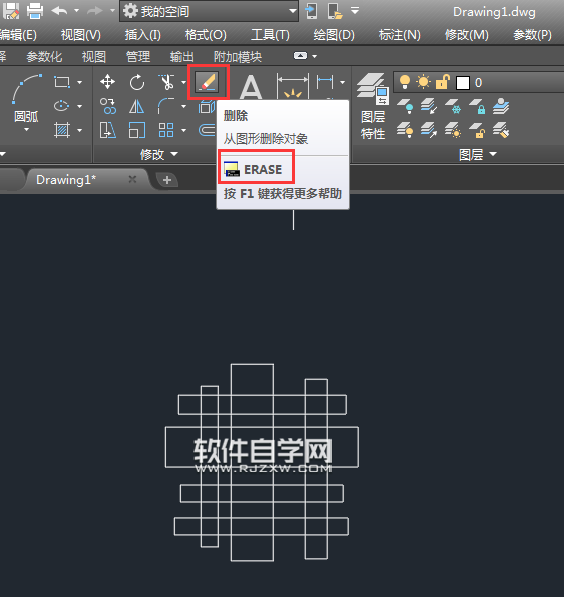
Task: Click the Dimension tool with sunburst
Action: coord(292,87)
